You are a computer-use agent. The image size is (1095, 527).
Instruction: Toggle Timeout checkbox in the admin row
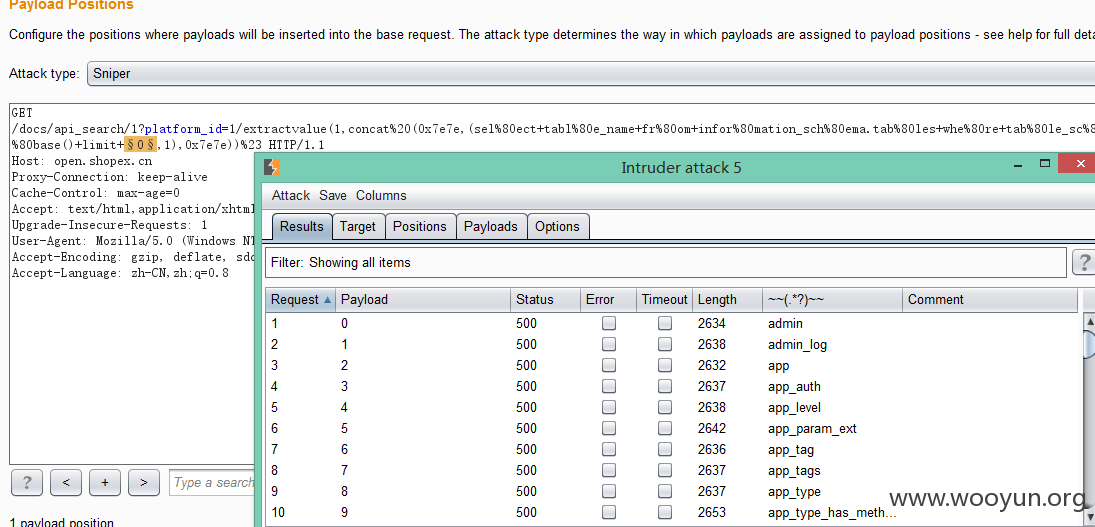pos(665,323)
